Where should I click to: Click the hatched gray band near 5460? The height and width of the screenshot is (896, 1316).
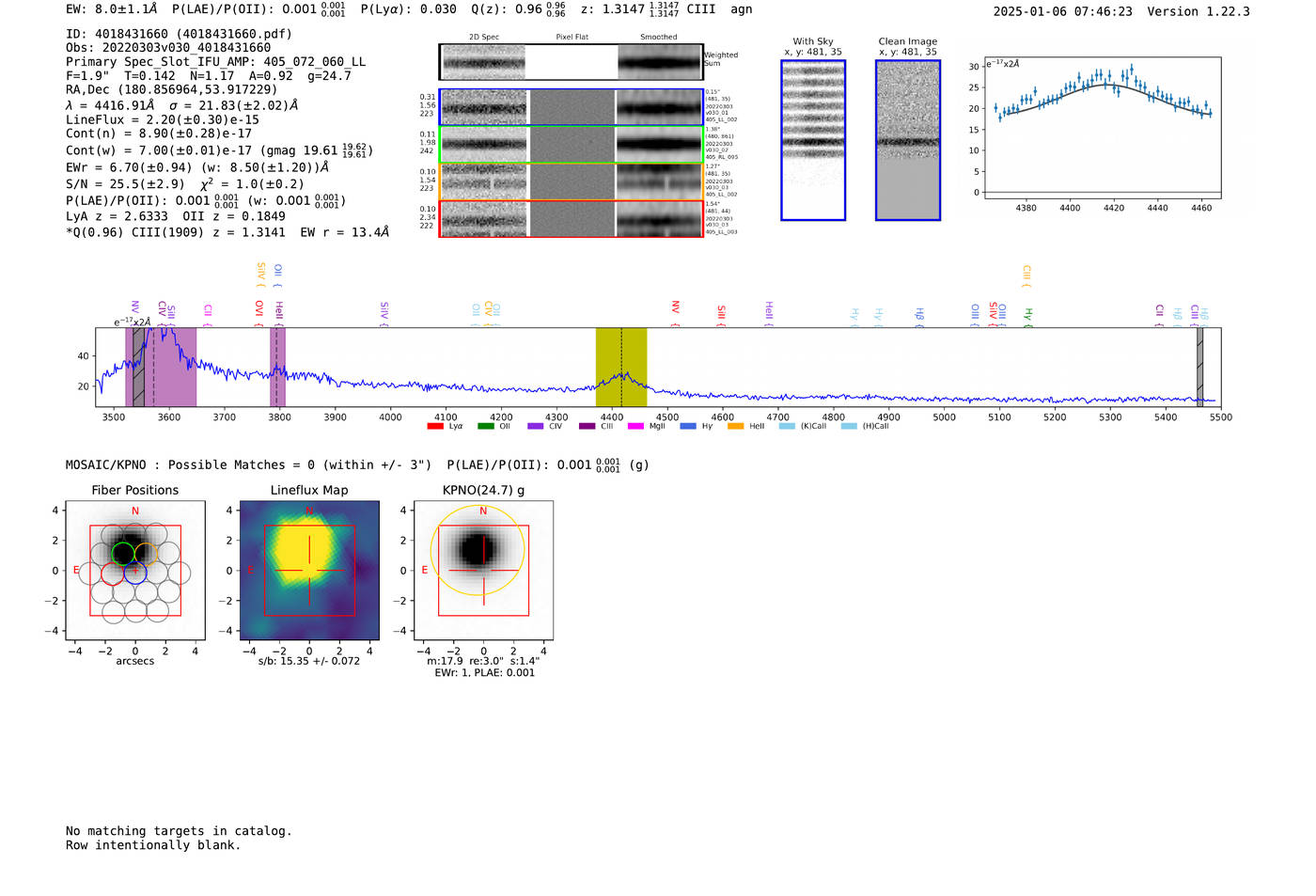point(1199,367)
